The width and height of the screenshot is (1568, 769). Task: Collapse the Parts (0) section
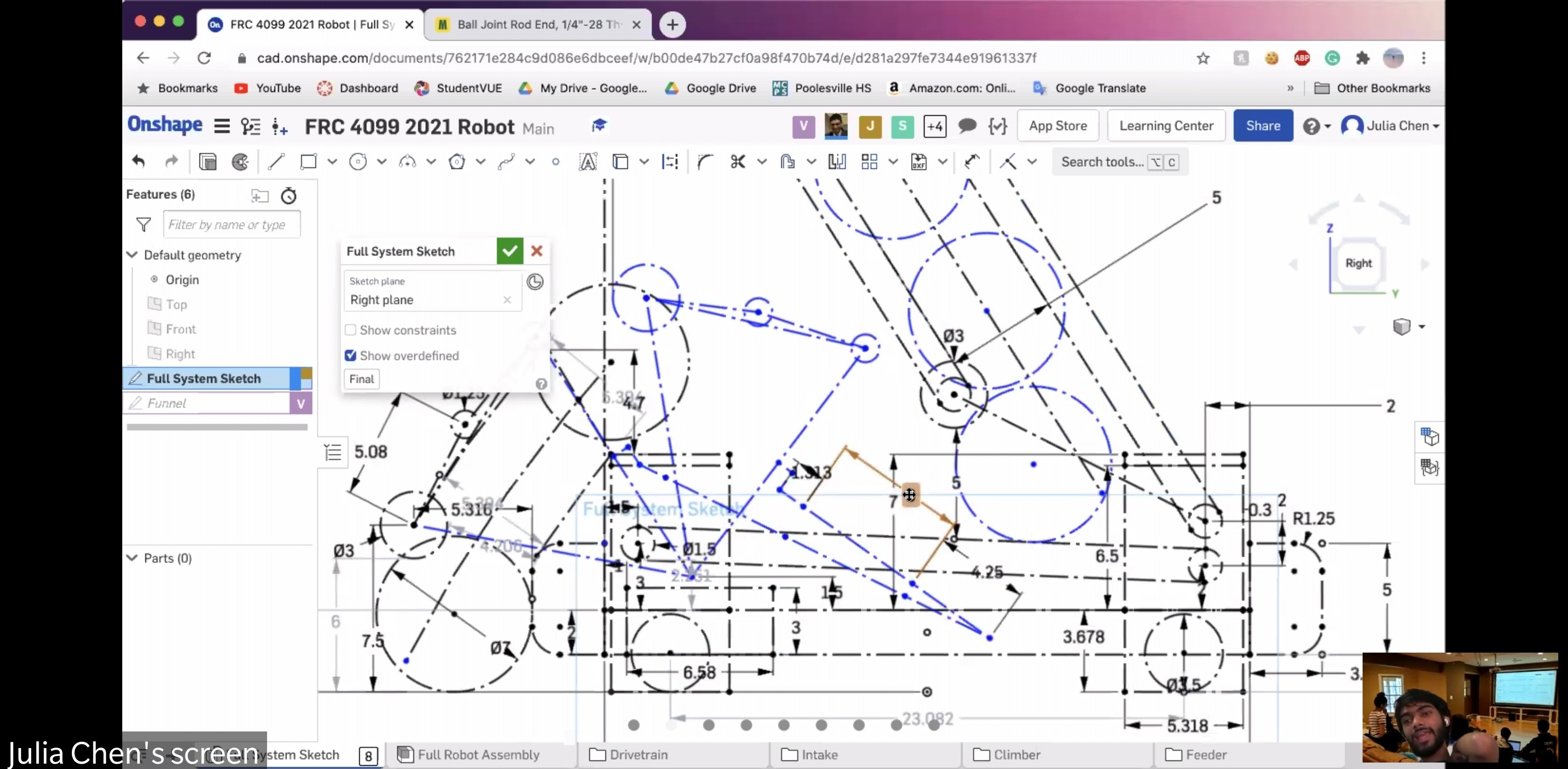pos(132,558)
